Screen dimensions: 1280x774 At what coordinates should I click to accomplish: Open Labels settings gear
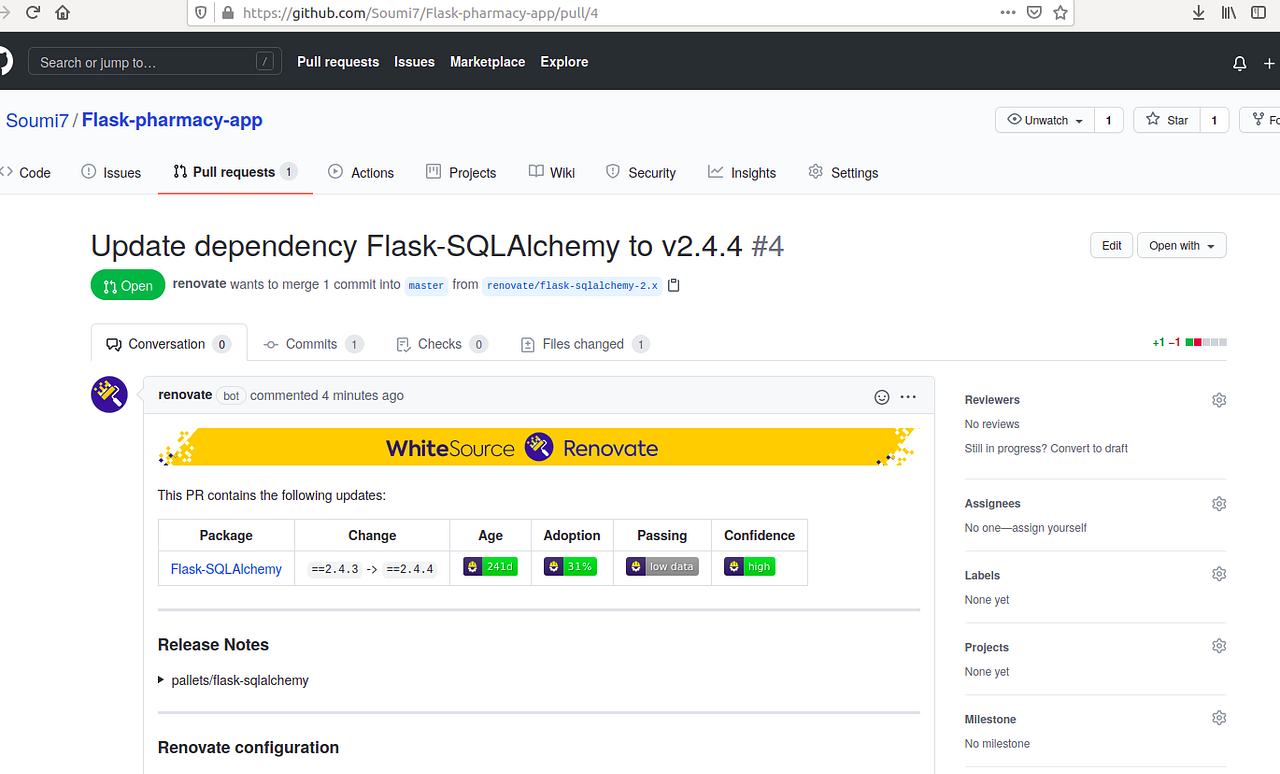[x=1218, y=573]
